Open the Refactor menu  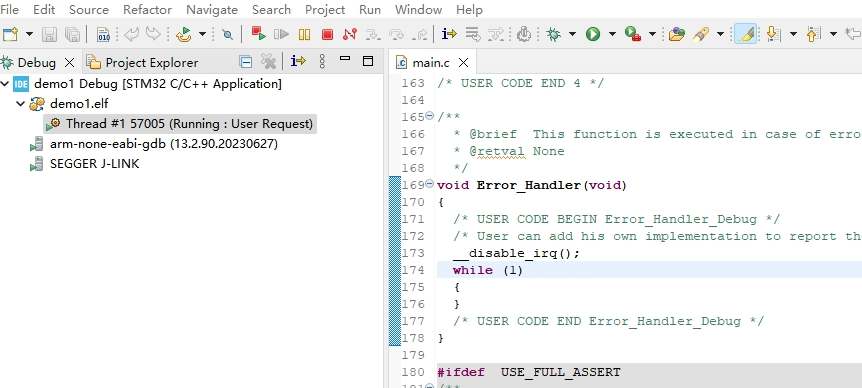(x=147, y=9)
